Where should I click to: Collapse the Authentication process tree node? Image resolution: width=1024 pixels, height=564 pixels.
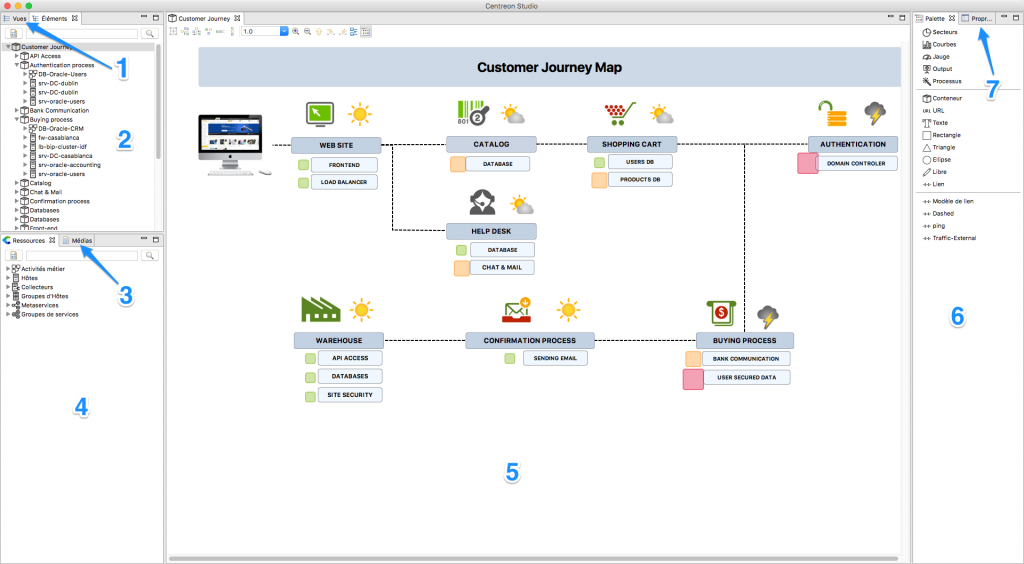point(17,65)
